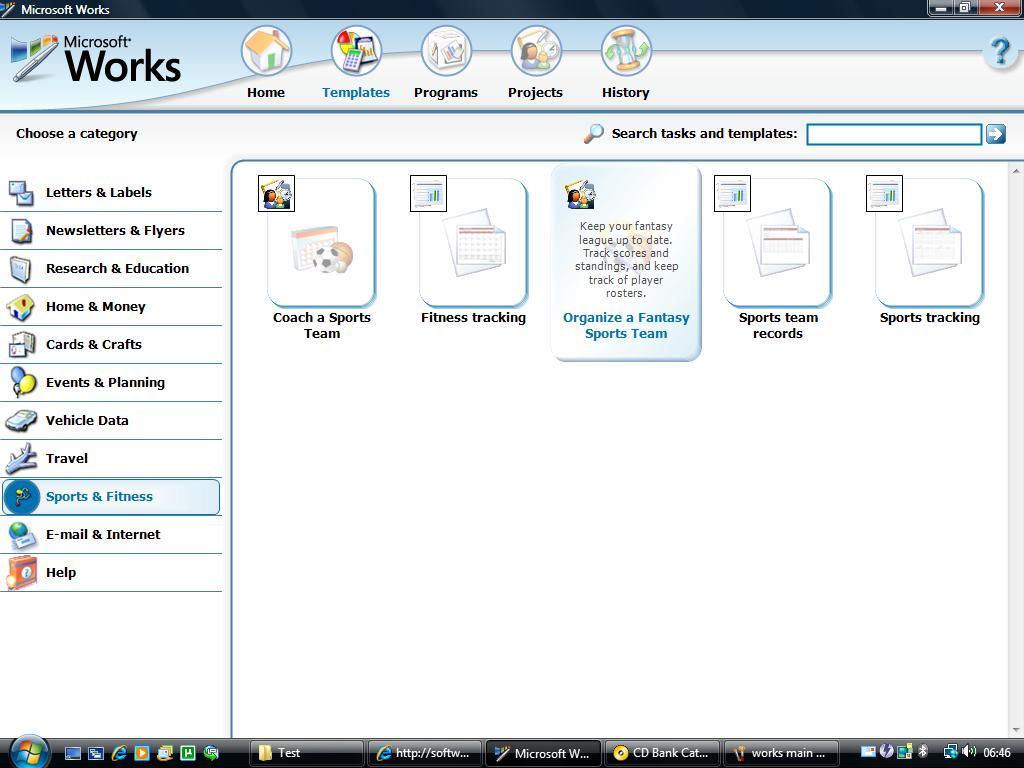Viewport: 1024px width, 768px height.
Task: Click the scroll down arrow in template pane
Action: coord(1016,731)
